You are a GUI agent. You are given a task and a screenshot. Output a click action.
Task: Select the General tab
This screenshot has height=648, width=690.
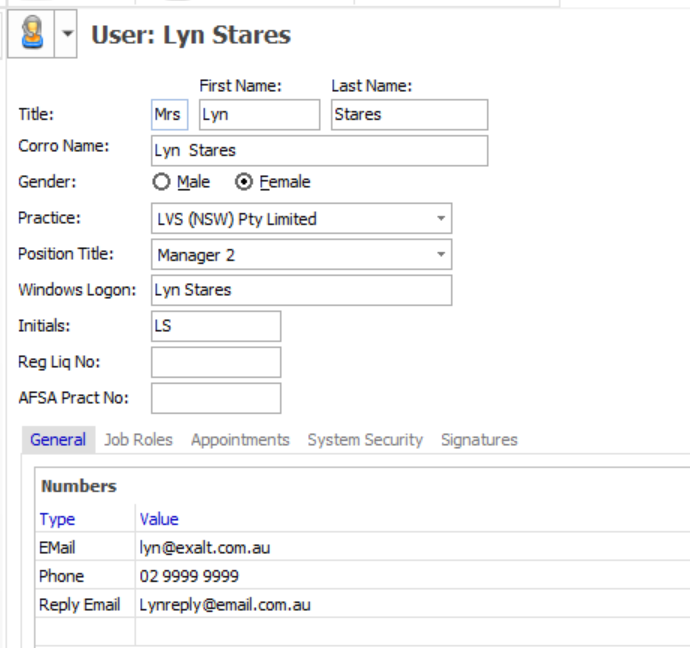pos(57,440)
